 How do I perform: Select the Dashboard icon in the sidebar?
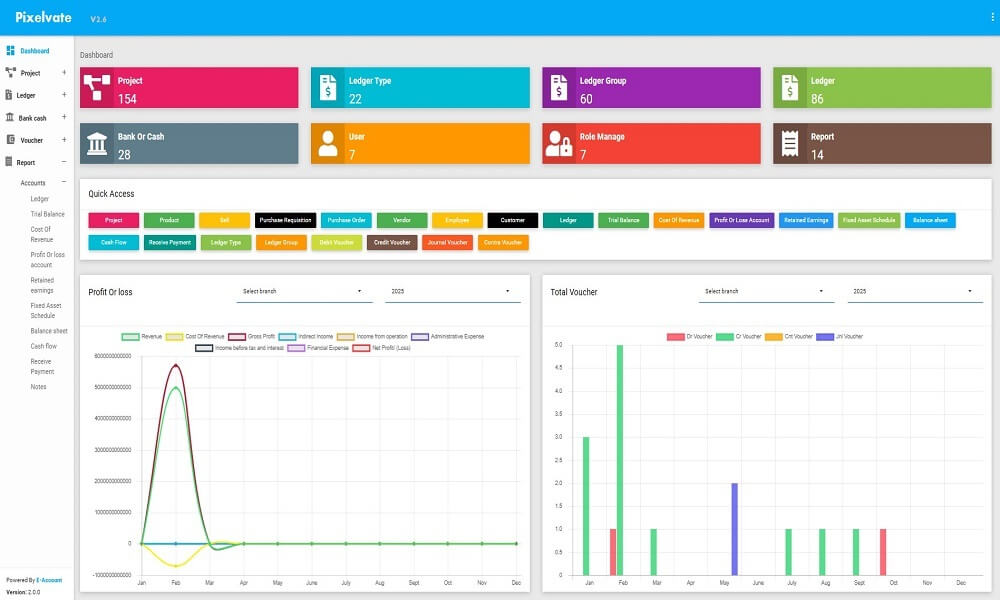[x=9, y=50]
